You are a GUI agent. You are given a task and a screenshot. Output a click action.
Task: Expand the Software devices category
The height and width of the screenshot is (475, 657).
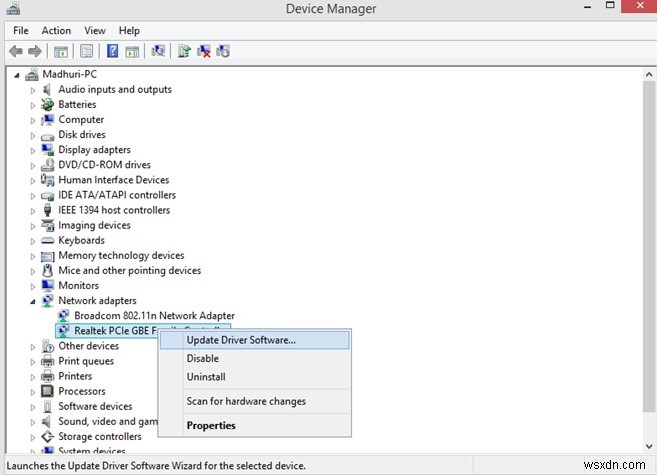tap(33, 407)
